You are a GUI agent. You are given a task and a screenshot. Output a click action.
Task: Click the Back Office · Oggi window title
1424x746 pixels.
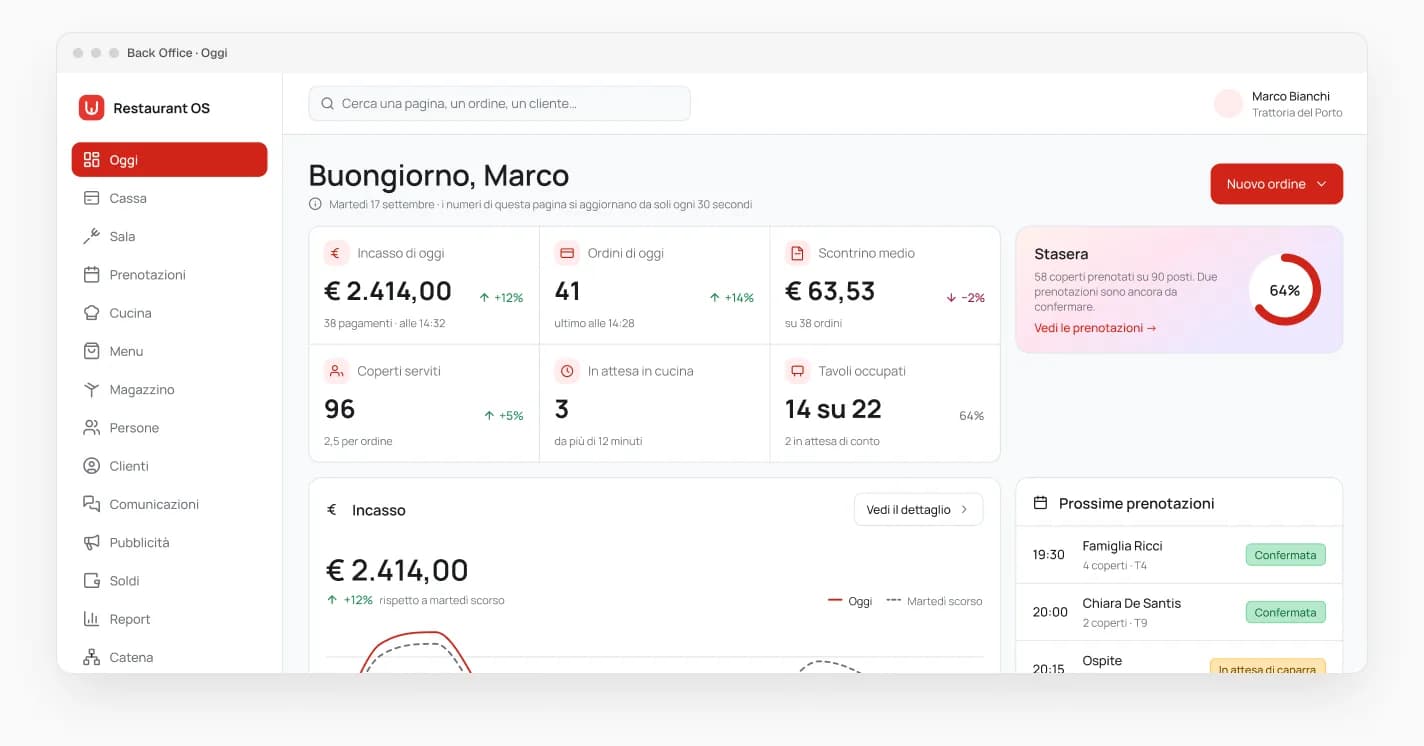177,52
